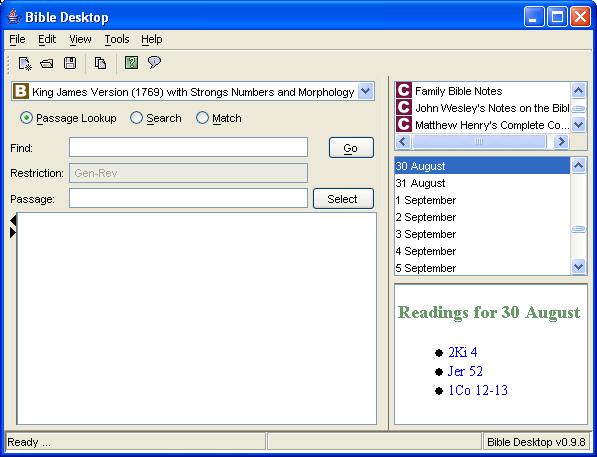Click the Open folder toolbar icon
Image resolution: width=597 pixels, height=457 pixels.
47,63
